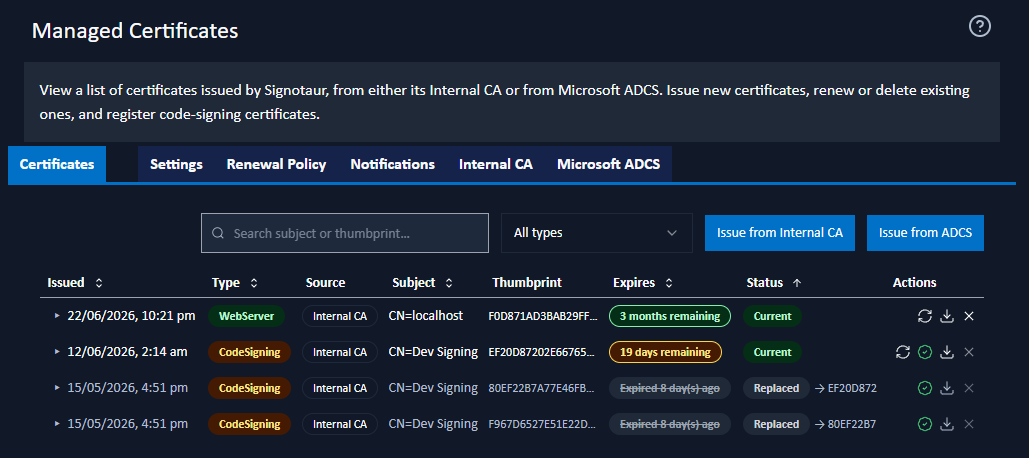
Task: Delete the CN=localhost certificate
Action: (969, 316)
